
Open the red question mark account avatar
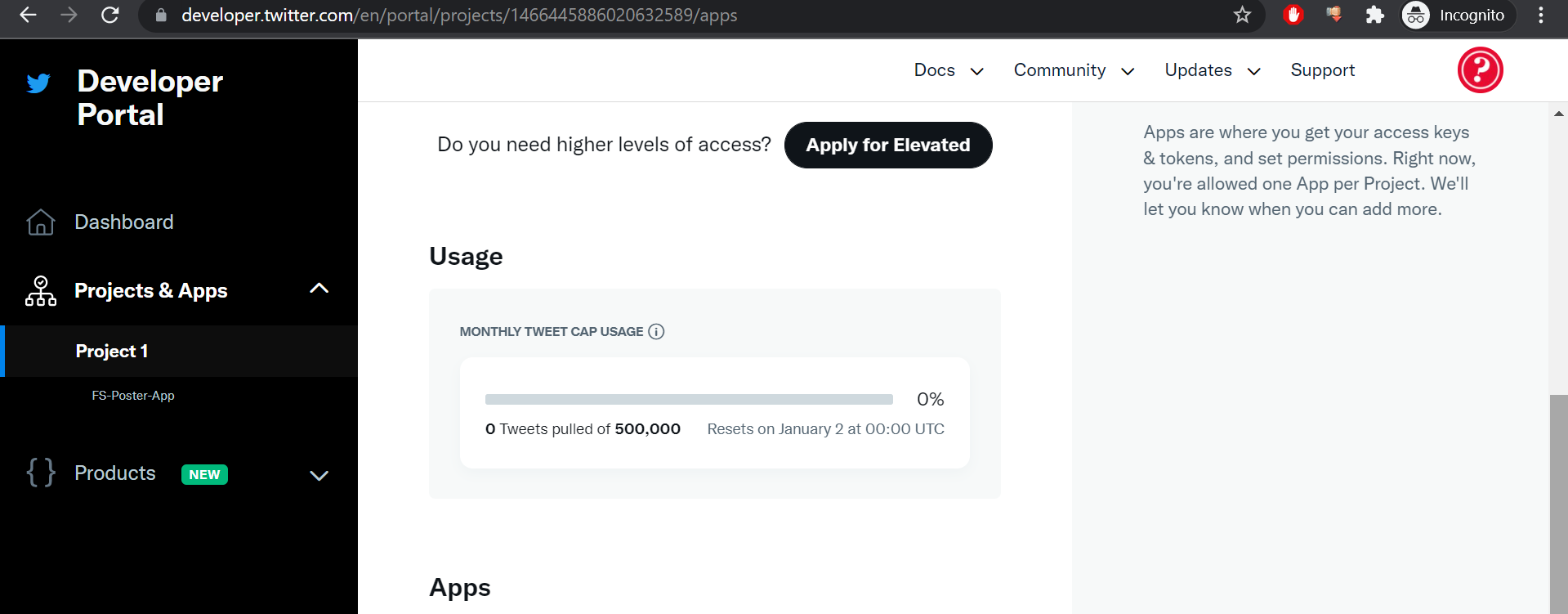click(1480, 70)
